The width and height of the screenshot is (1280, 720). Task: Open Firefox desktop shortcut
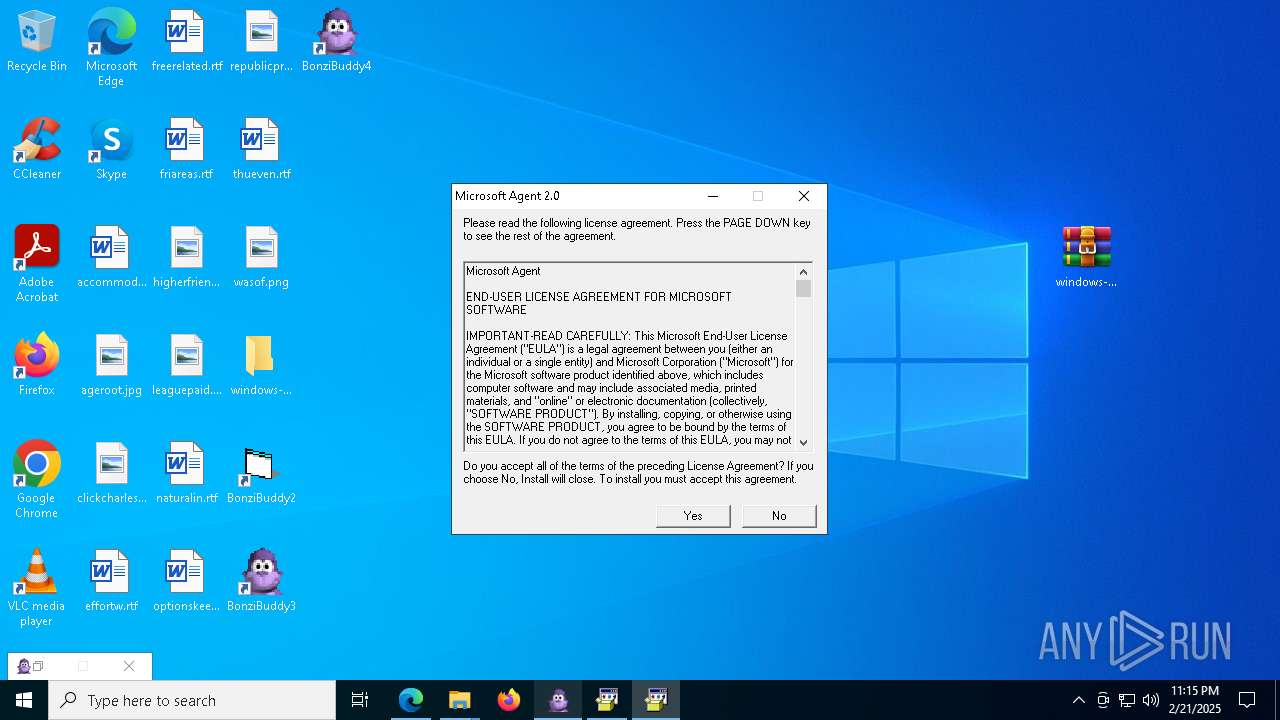coord(37,365)
